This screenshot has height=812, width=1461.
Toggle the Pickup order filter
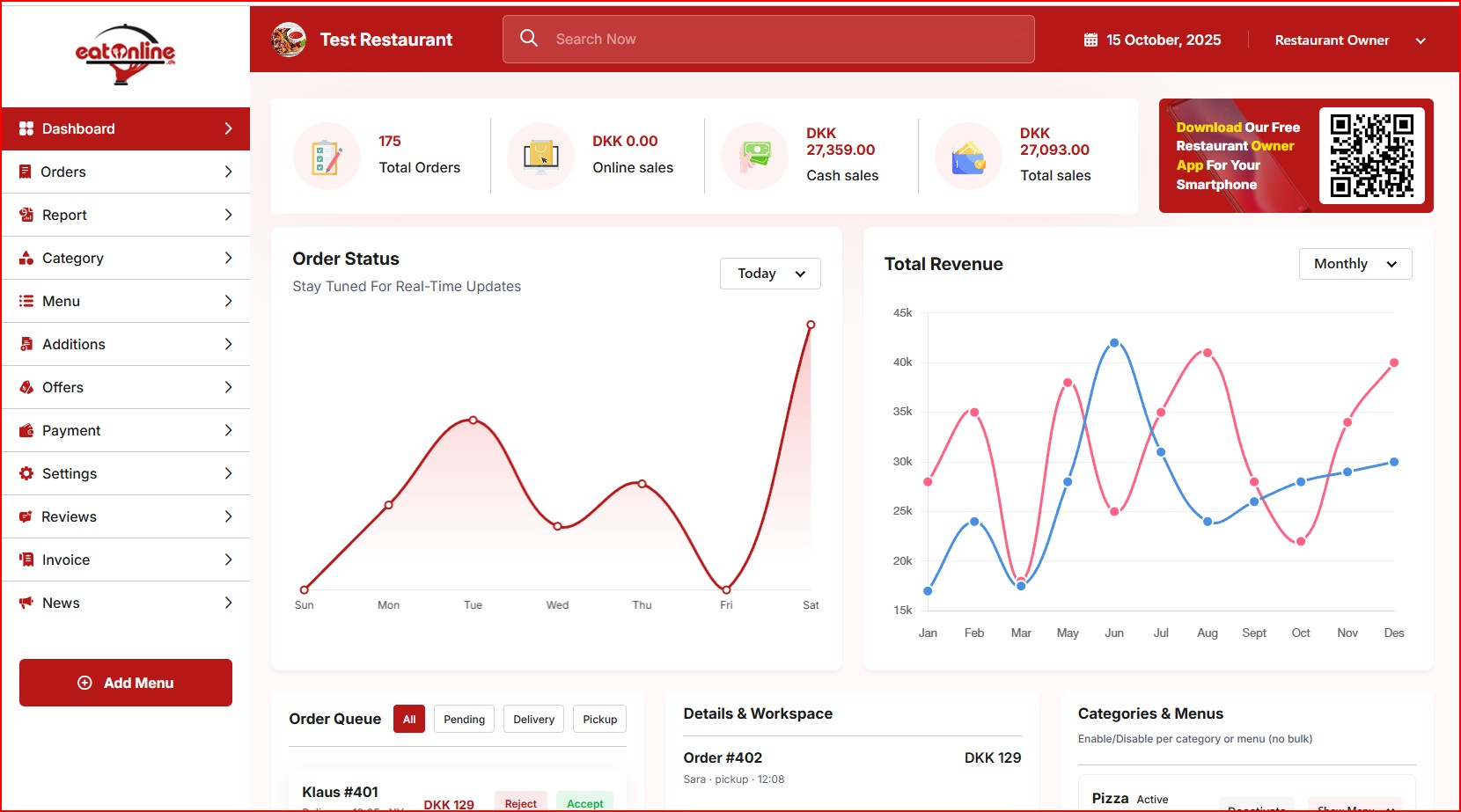pos(599,719)
